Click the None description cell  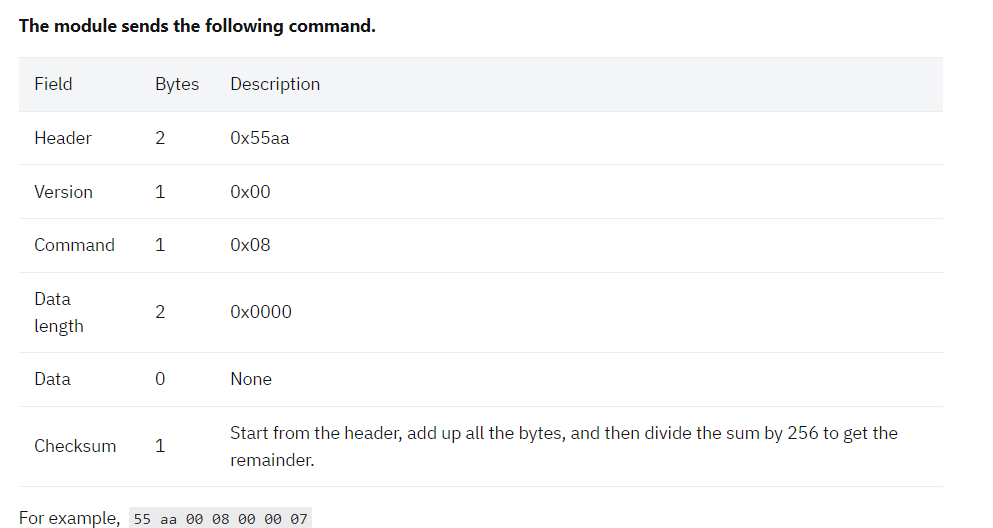pyautogui.click(x=251, y=379)
